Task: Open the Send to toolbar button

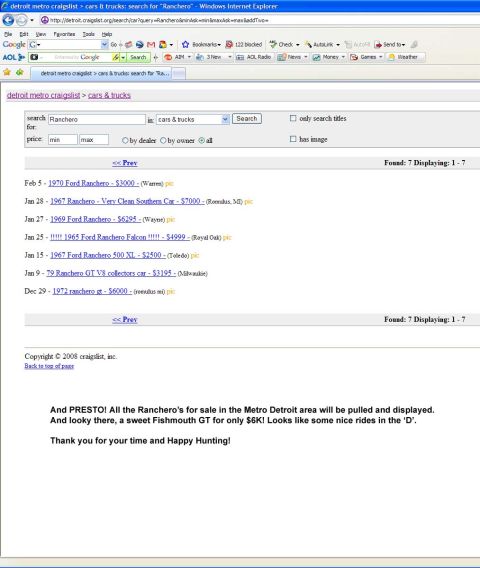Action: [390, 45]
